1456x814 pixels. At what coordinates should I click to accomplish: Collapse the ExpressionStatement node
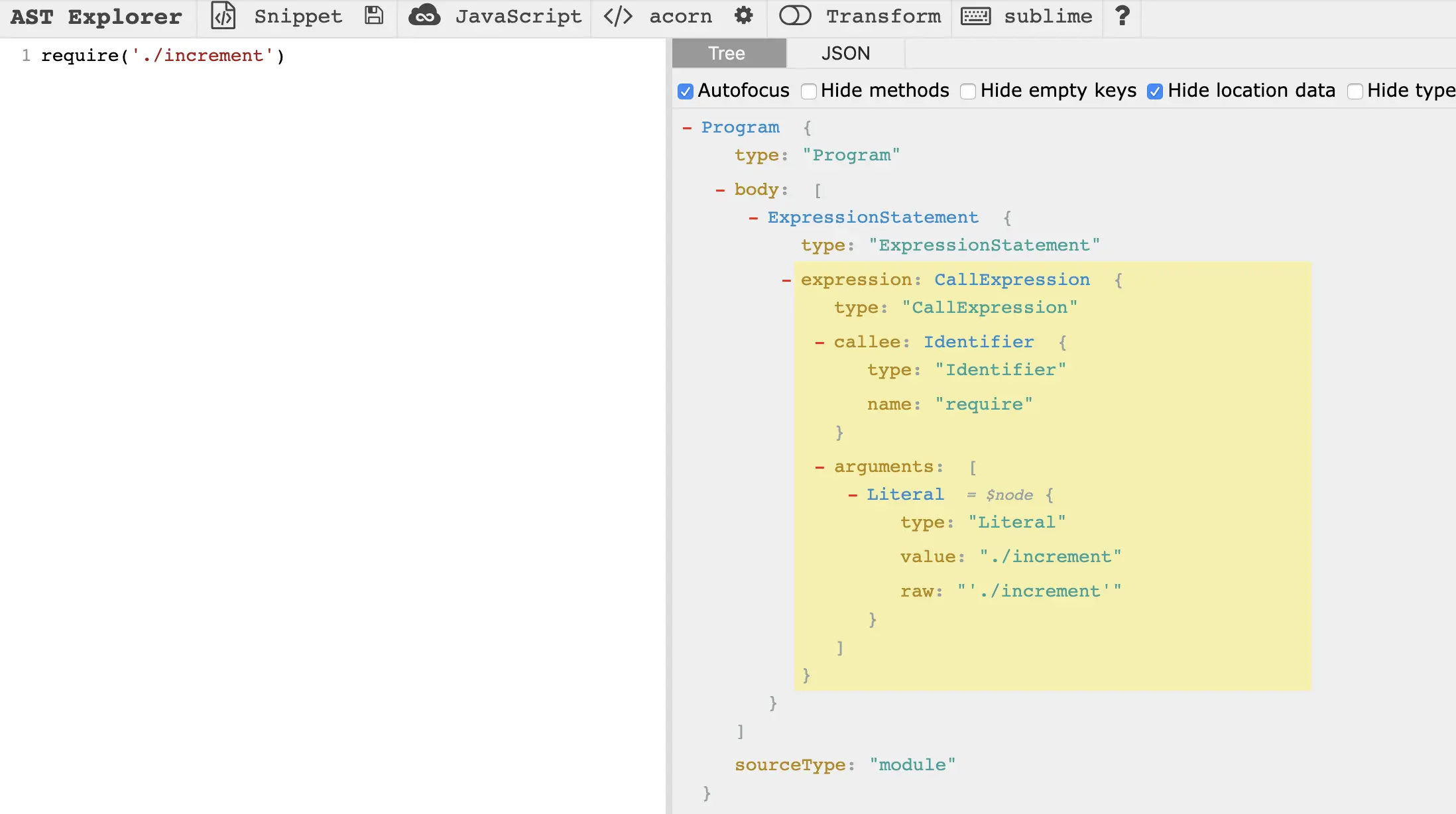(x=754, y=218)
